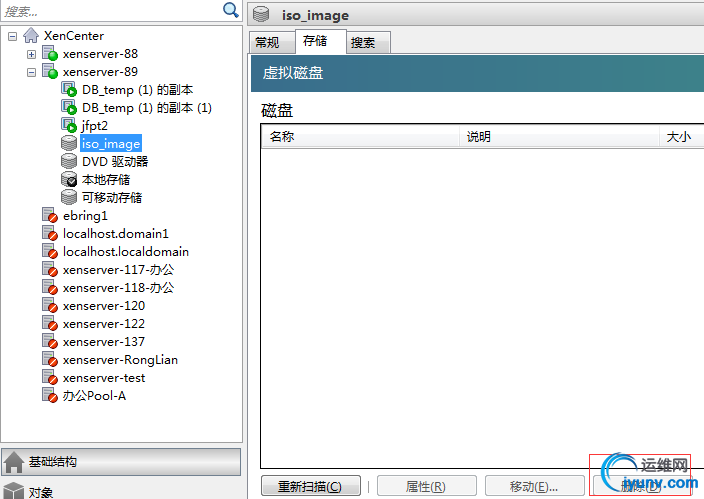Viewport: 704px width, 499px height.
Task: Click the xenserver-test server icon
Action: pyautogui.click(x=50, y=377)
